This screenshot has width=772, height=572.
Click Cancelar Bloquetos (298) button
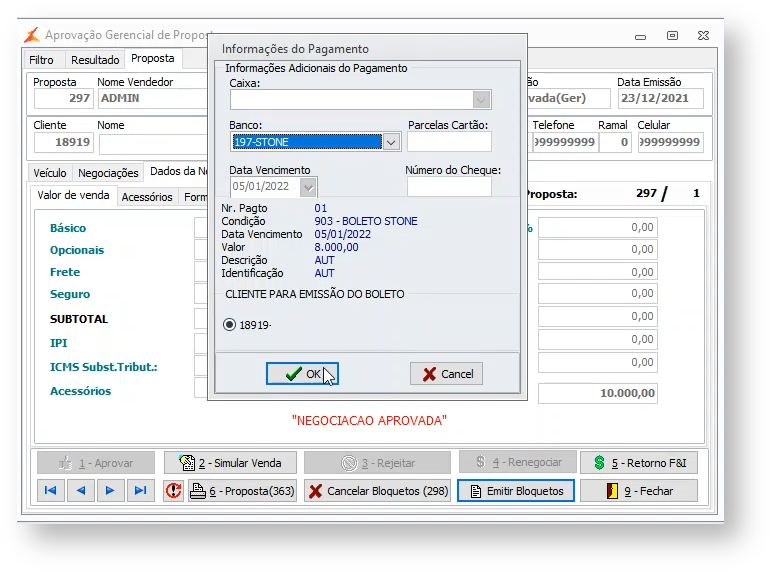pos(377,491)
